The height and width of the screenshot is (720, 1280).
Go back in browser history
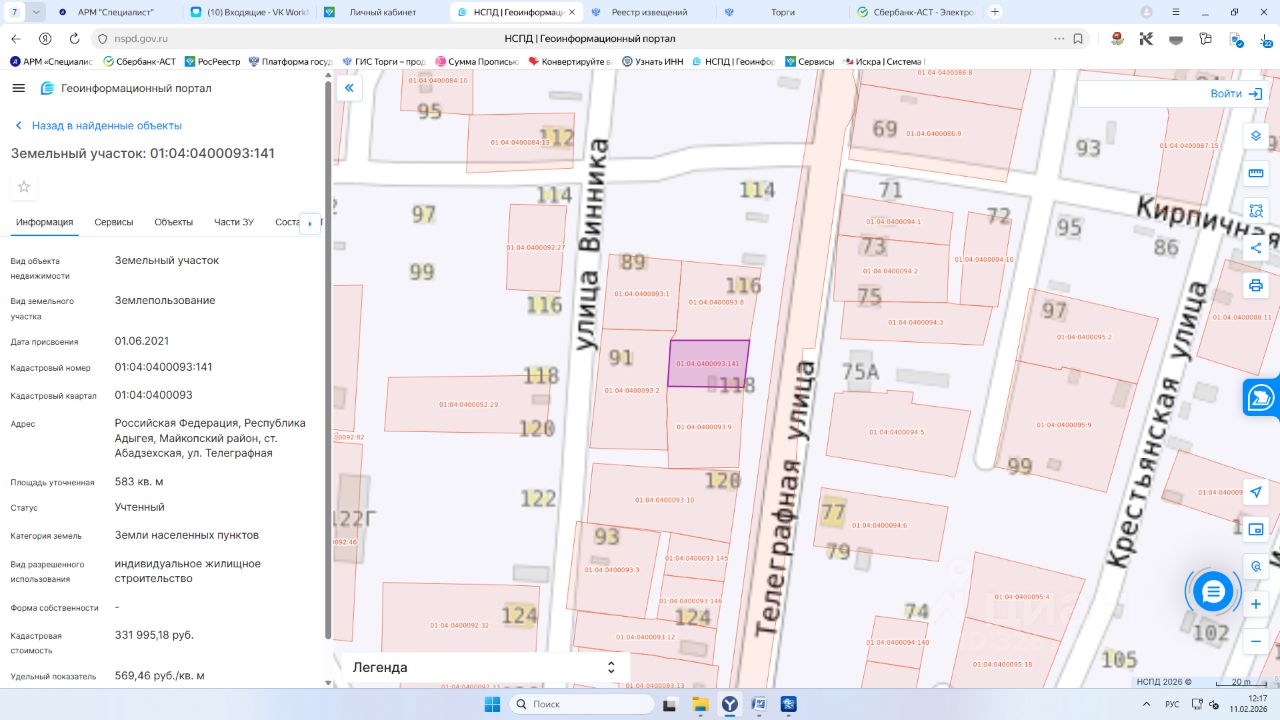[x=16, y=38]
